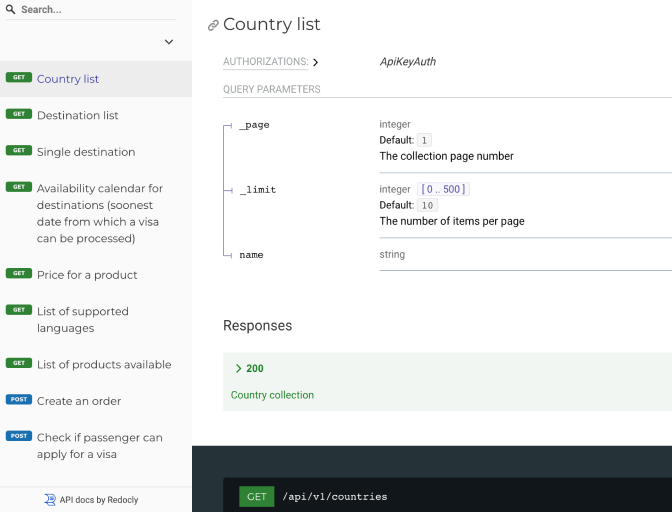Open the Availability calendar for destinations entry
This screenshot has width=672, height=512.
click(99, 213)
